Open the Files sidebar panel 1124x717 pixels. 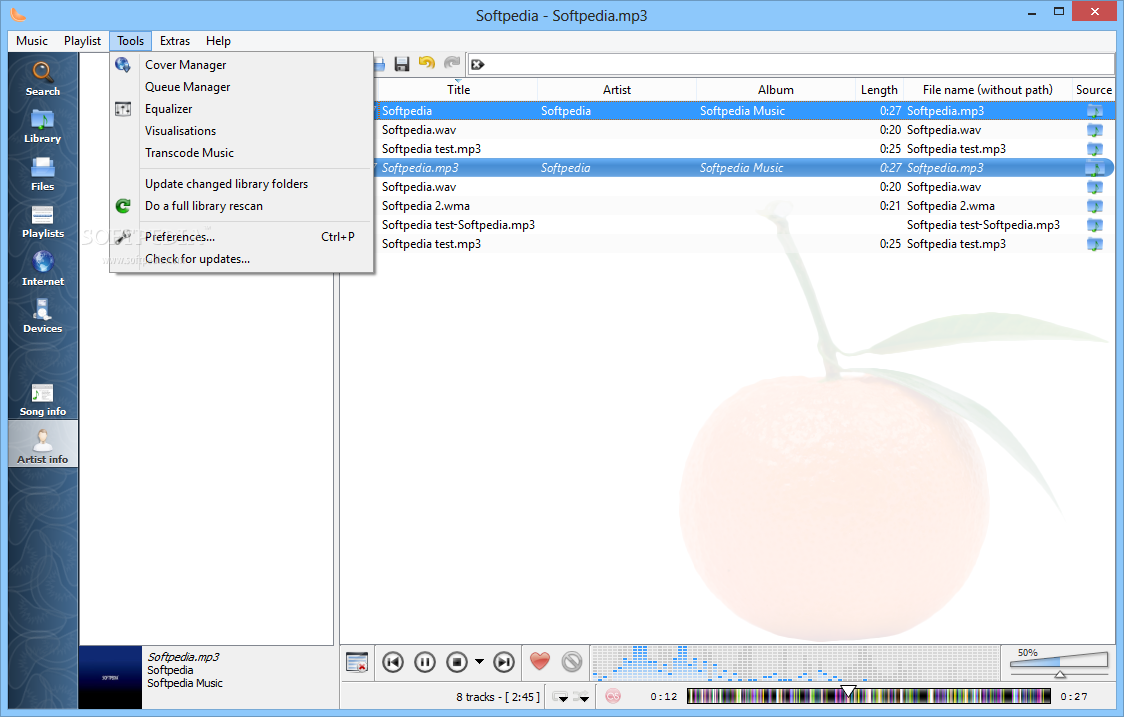point(42,174)
